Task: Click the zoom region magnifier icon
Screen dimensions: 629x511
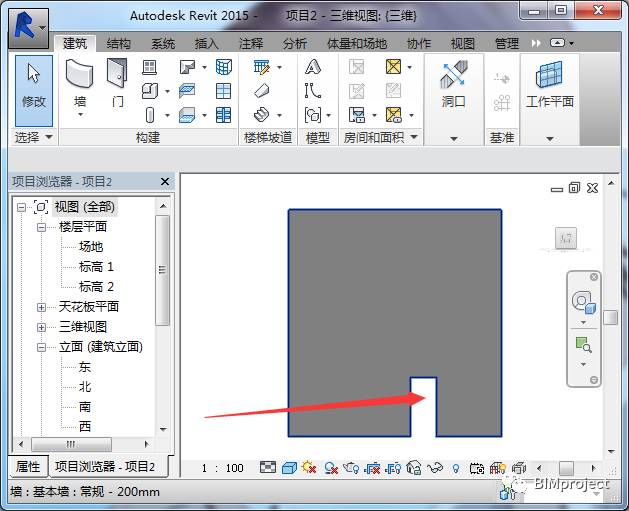Action: coord(584,345)
